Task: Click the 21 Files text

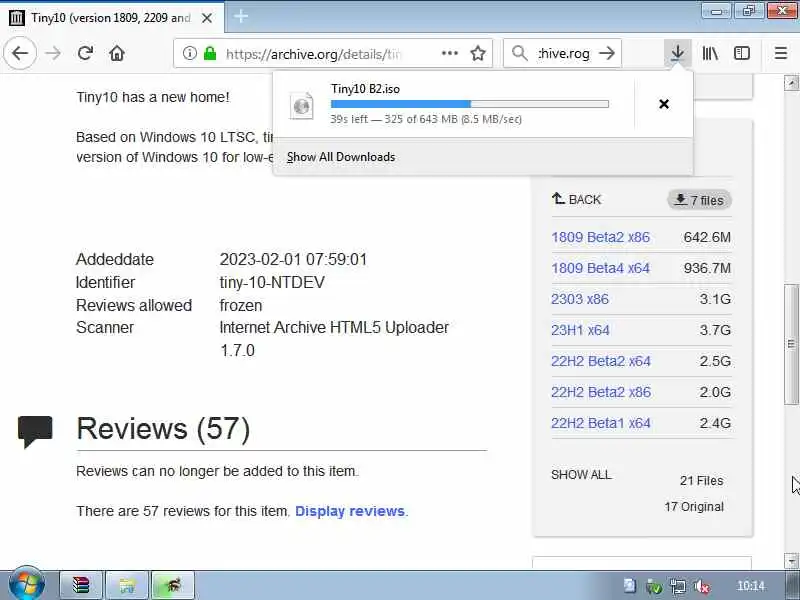Action: [702, 481]
